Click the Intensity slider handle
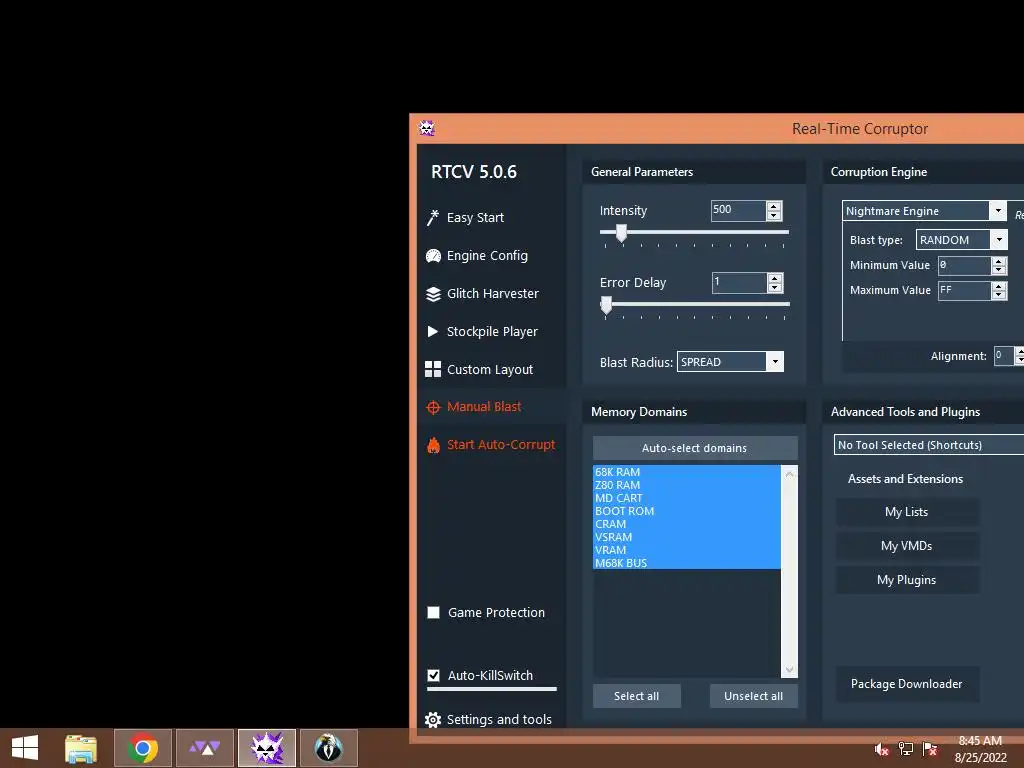This screenshot has width=1024, height=768. pos(621,232)
